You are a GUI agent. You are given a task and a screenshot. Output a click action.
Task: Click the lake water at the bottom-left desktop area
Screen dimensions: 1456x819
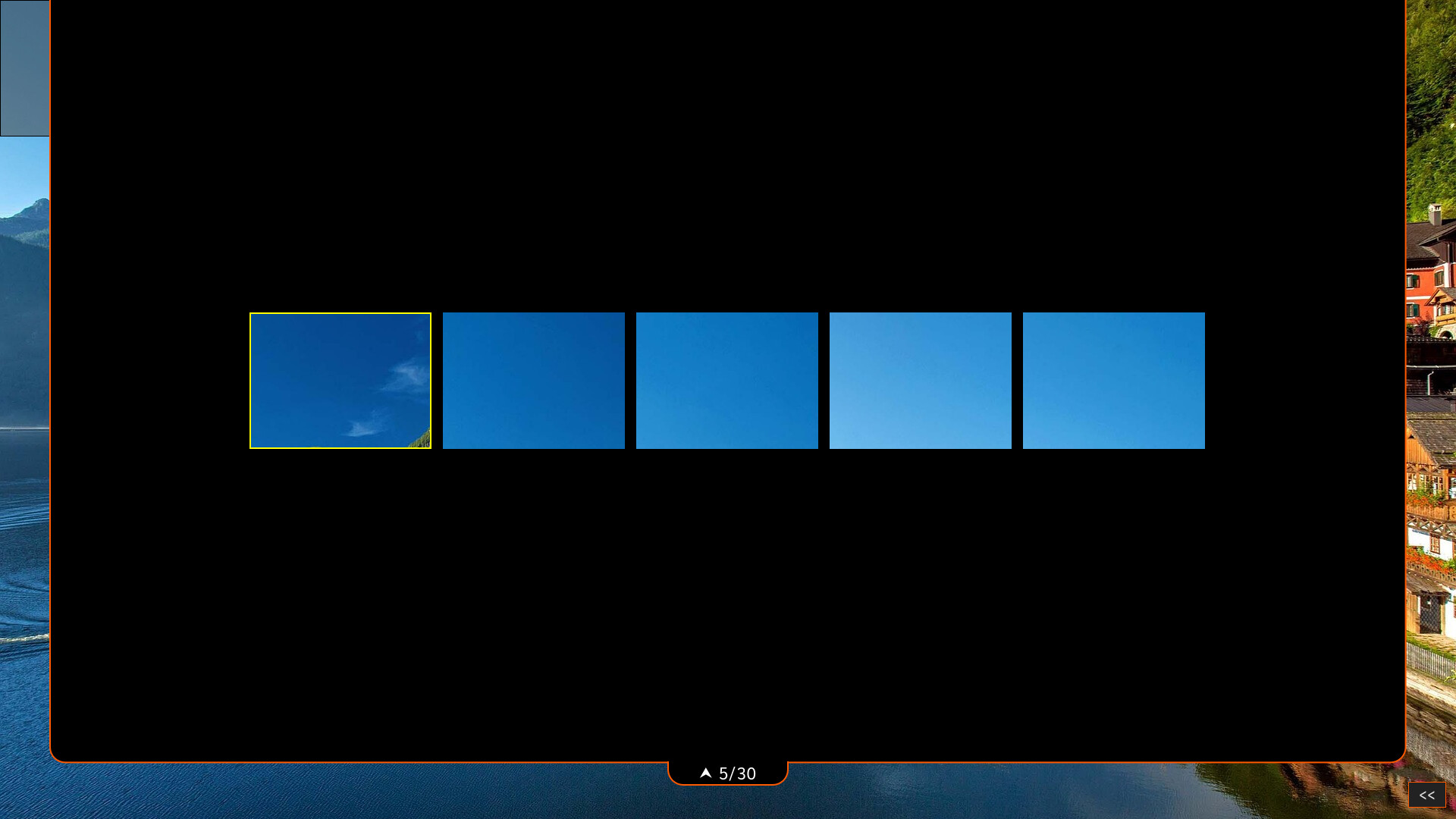(x=23, y=720)
